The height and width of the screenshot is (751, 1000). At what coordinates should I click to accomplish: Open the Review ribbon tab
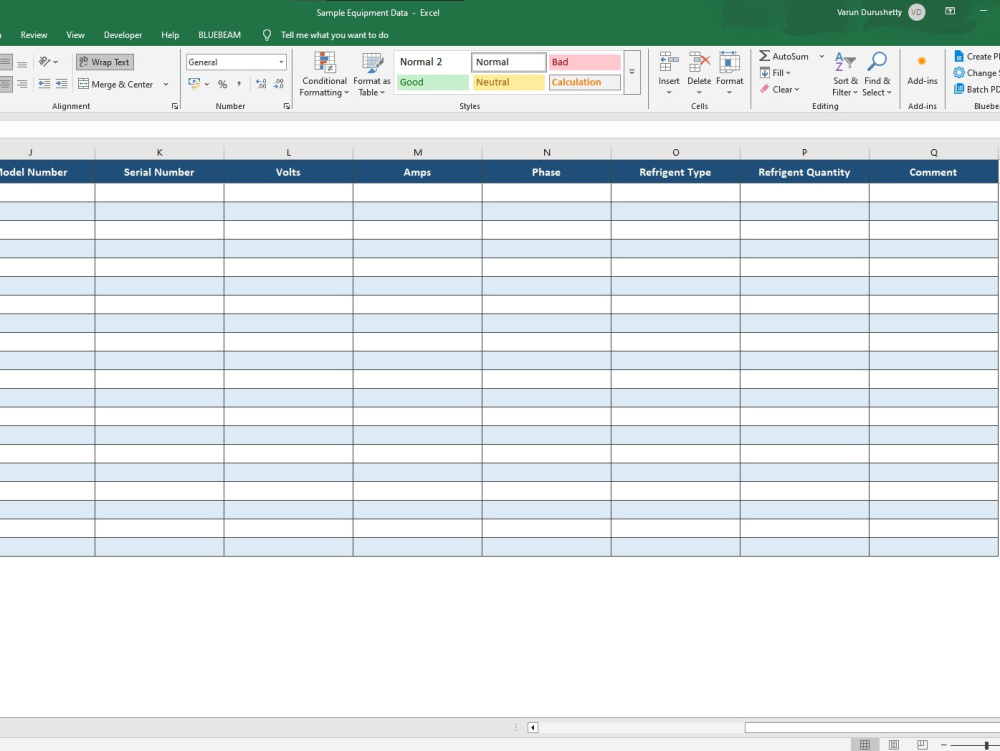[34, 35]
